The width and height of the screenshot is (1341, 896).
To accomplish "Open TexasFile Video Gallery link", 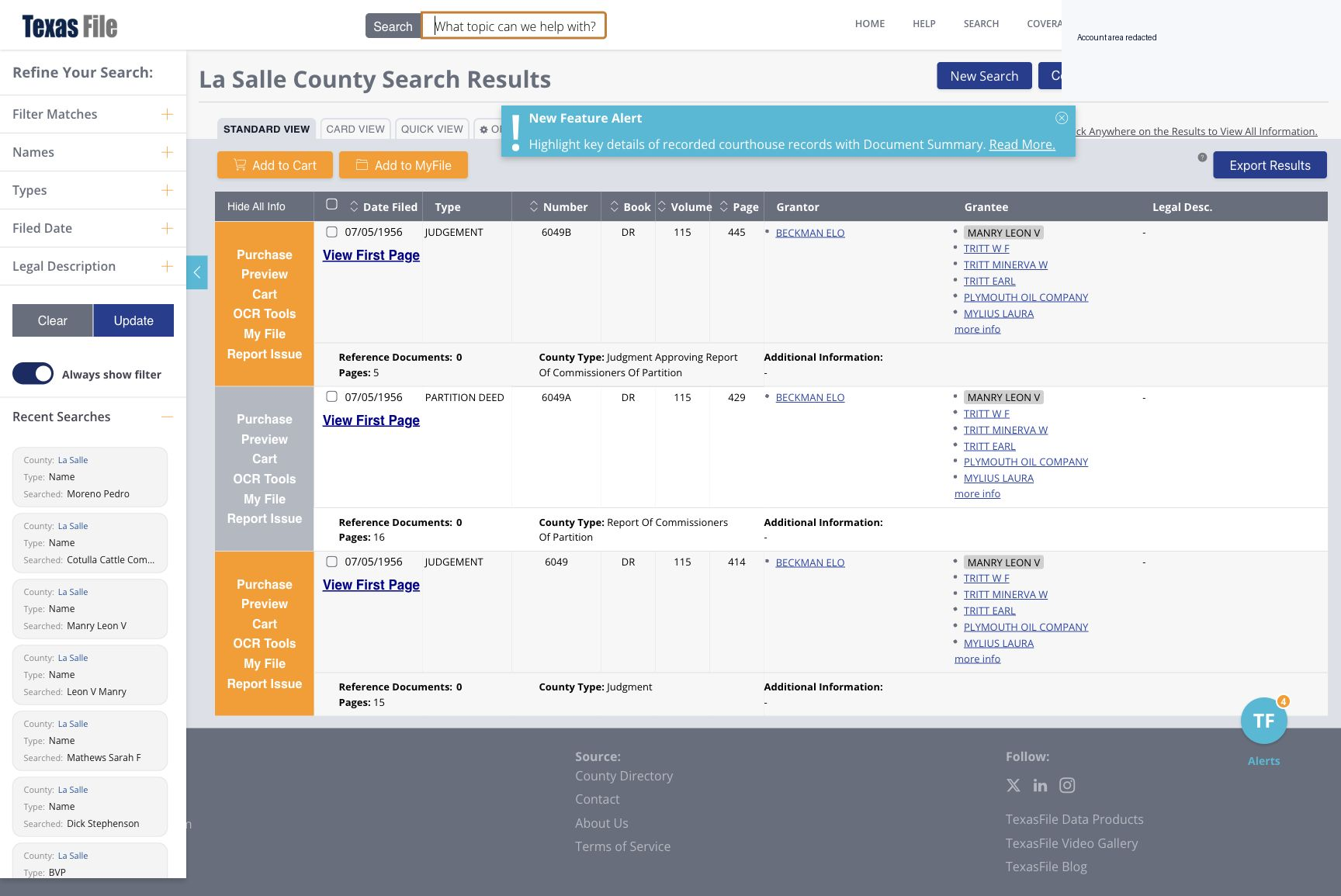I will tap(1072, 843).
